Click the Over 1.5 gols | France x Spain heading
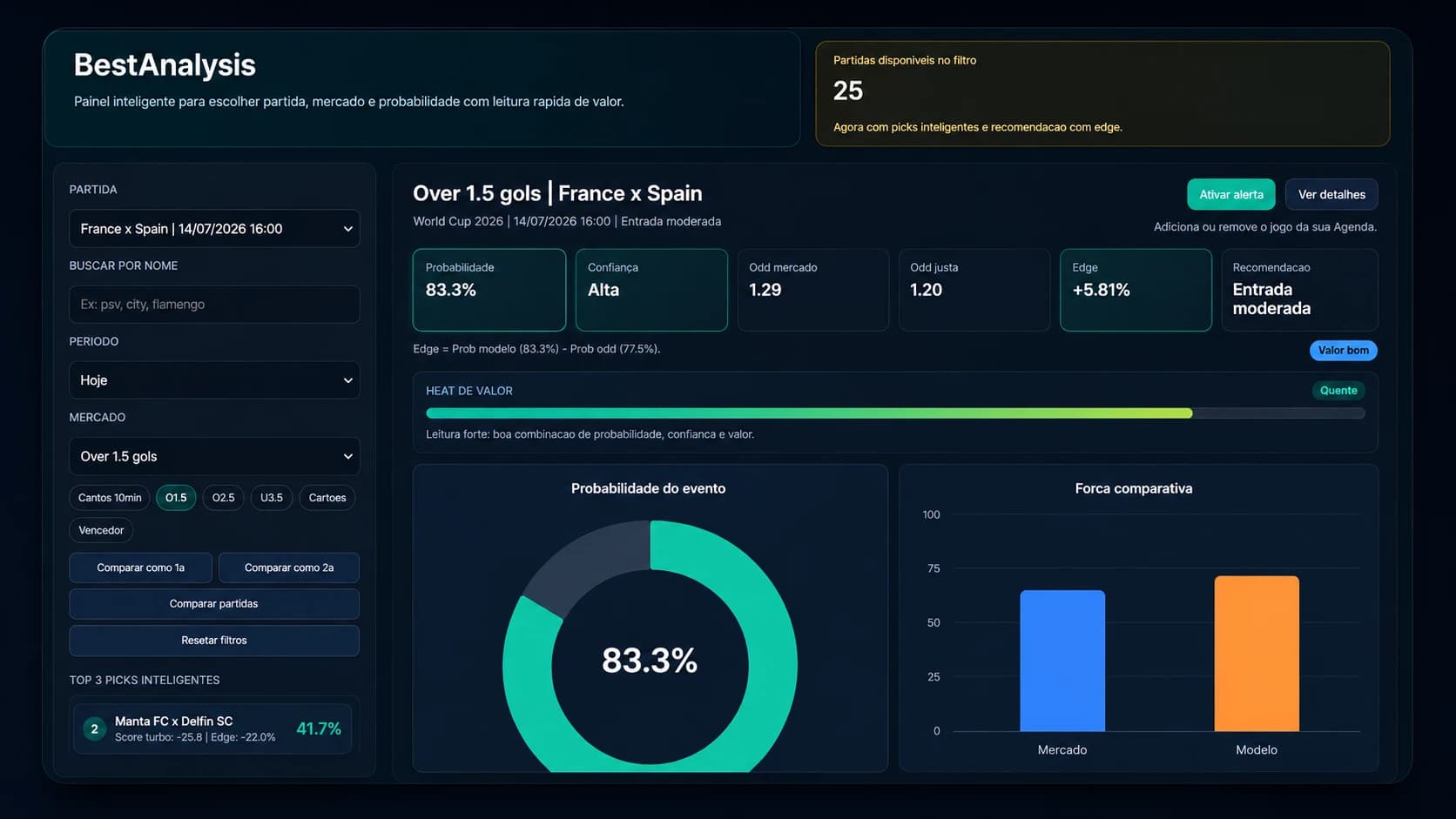Viewport: 1456px width, 819px height. pyautogui.click(x=557, y=193)
